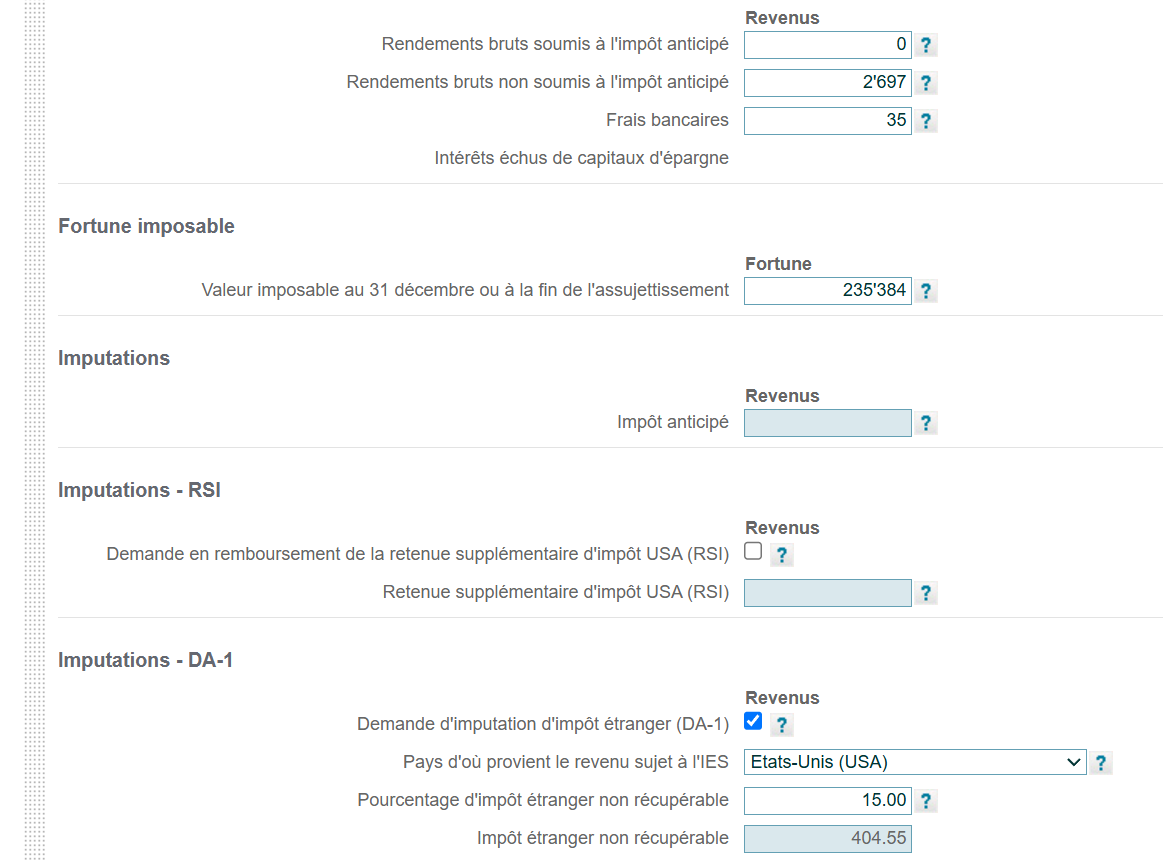Open help for Rendements bruts non soumis

(926, 83)
